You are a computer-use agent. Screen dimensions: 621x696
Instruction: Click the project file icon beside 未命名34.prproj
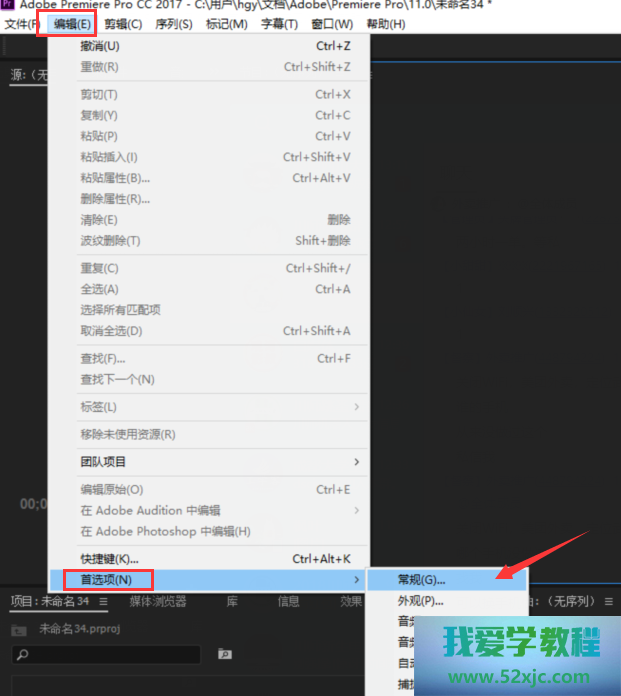18,630
